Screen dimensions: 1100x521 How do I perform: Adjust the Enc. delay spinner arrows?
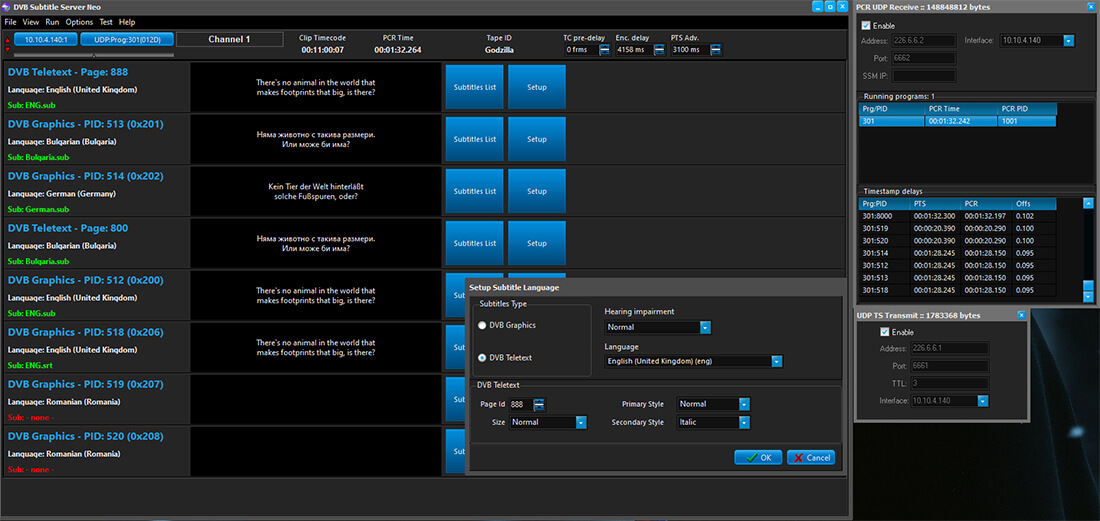(659, 50)
